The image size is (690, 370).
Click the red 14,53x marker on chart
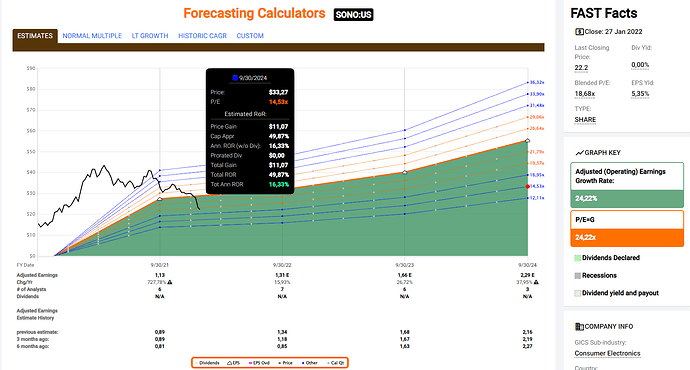[528, 187]
